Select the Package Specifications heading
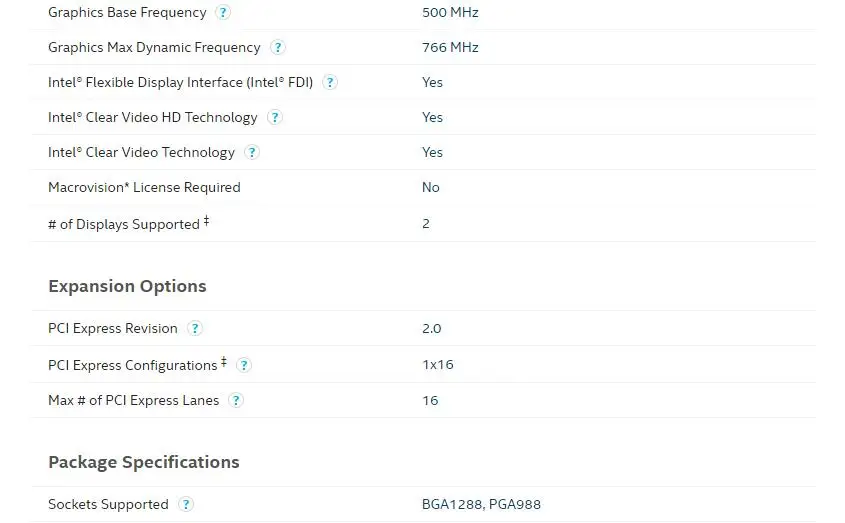 pyautogui.click(x=143, y=462)
